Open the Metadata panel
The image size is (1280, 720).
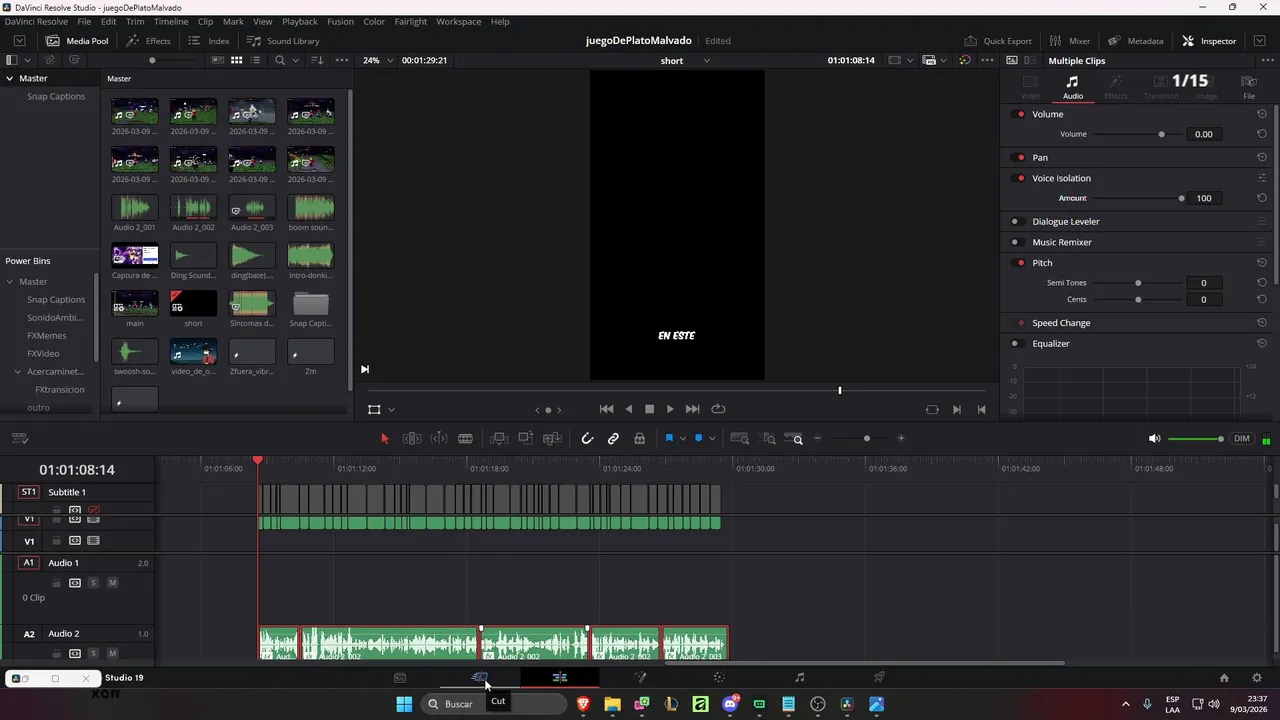pyautogui.click(x=1135, y=41)
